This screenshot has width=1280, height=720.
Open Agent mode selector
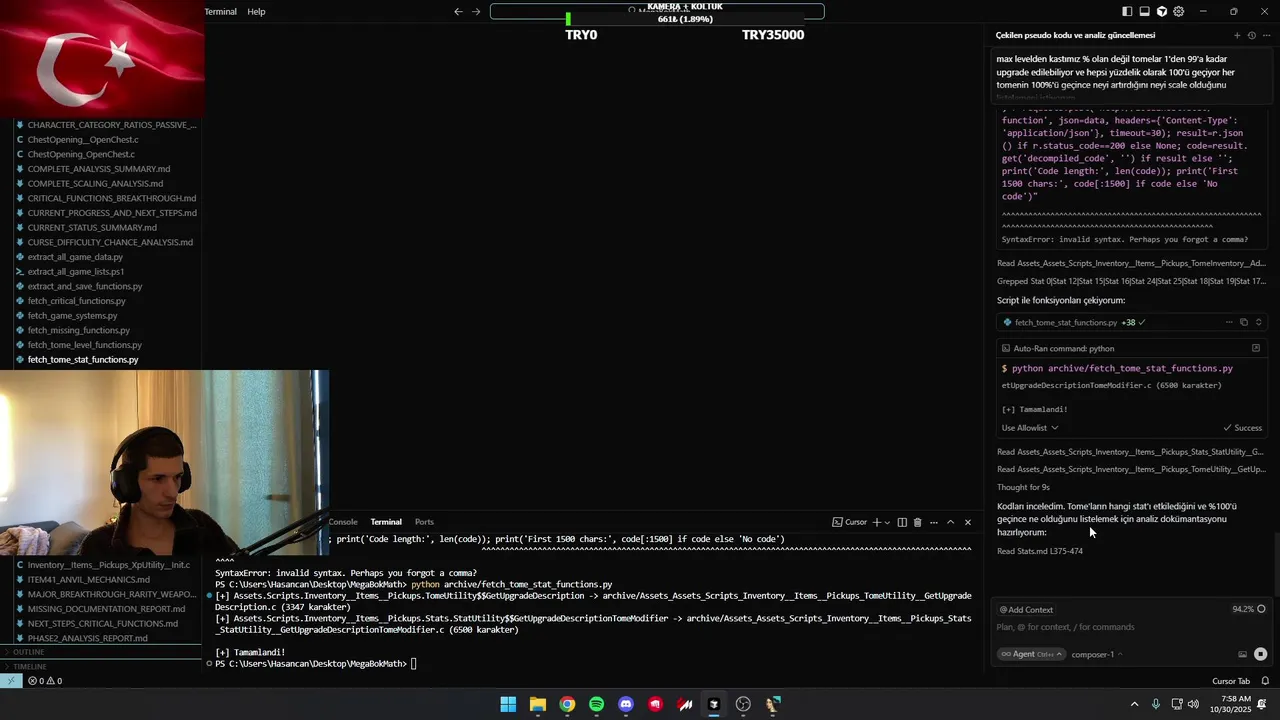point(1029,654)
